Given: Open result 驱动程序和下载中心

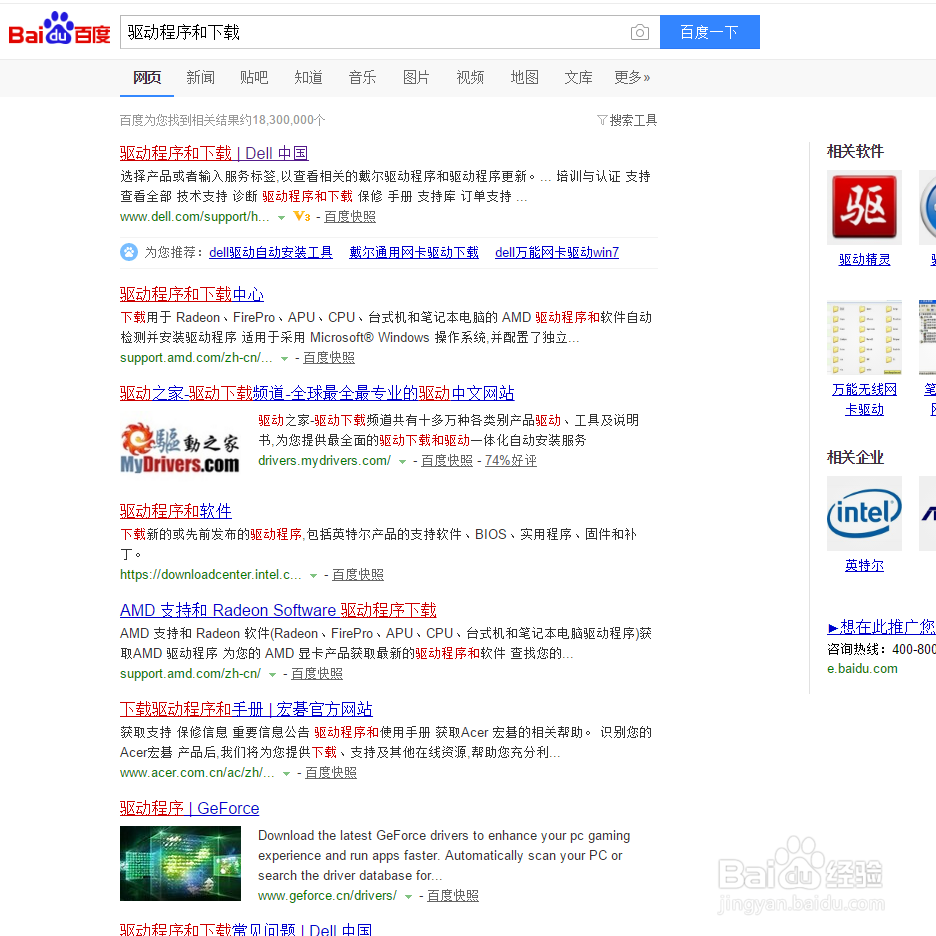Looking at the screenshot, I should [x=192, y=294].
